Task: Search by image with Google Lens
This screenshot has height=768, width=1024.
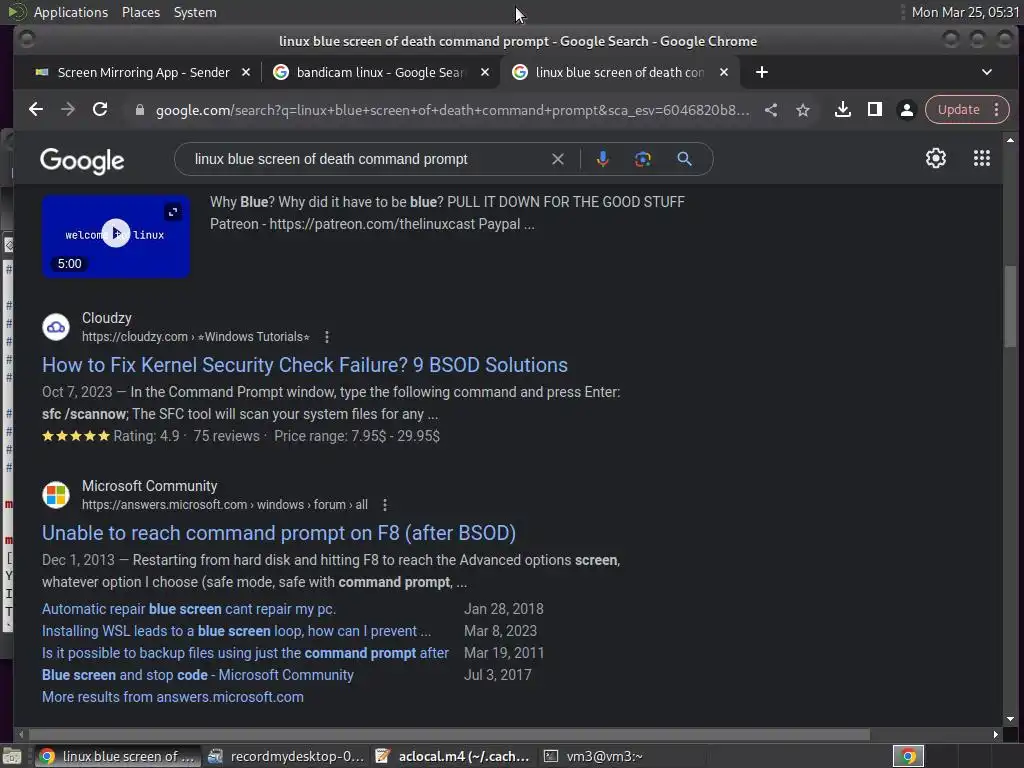Action: pos(643,159)
